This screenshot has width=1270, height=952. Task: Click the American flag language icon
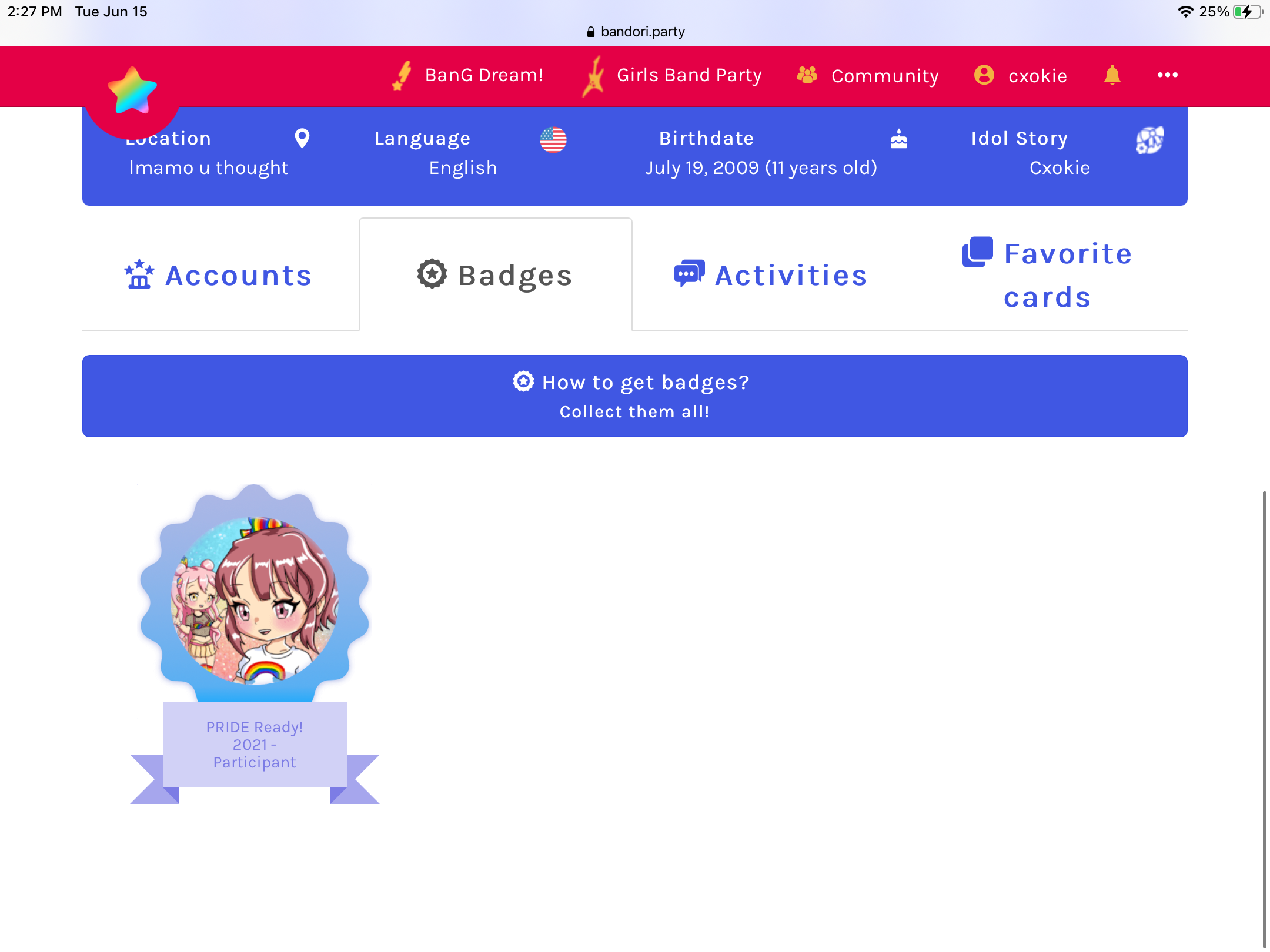(x=553, y=140)
